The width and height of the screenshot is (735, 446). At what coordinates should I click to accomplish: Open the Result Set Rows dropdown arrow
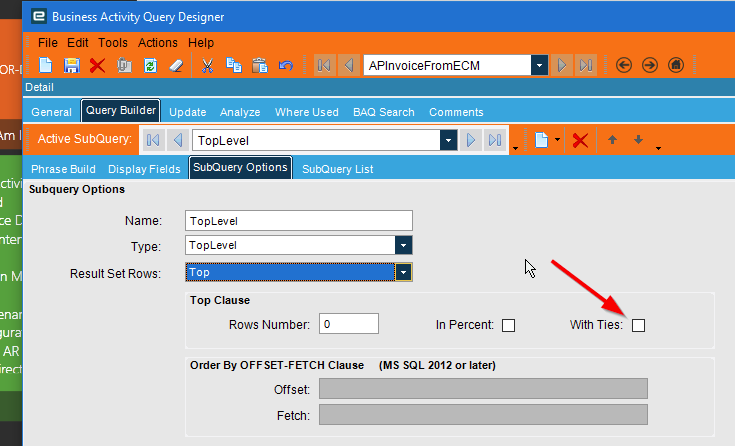404,272
